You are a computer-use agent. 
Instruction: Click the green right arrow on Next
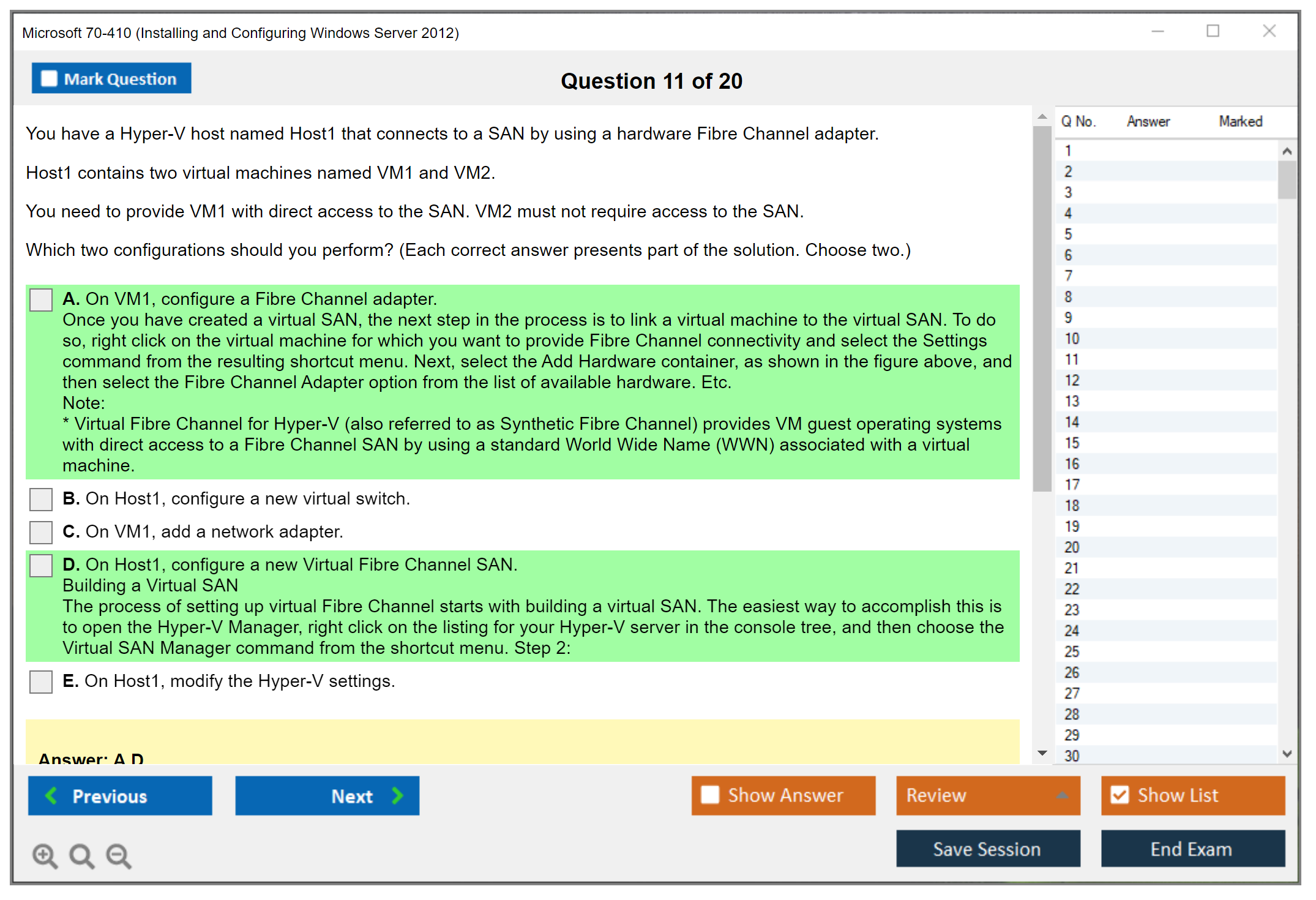[397, 795]
